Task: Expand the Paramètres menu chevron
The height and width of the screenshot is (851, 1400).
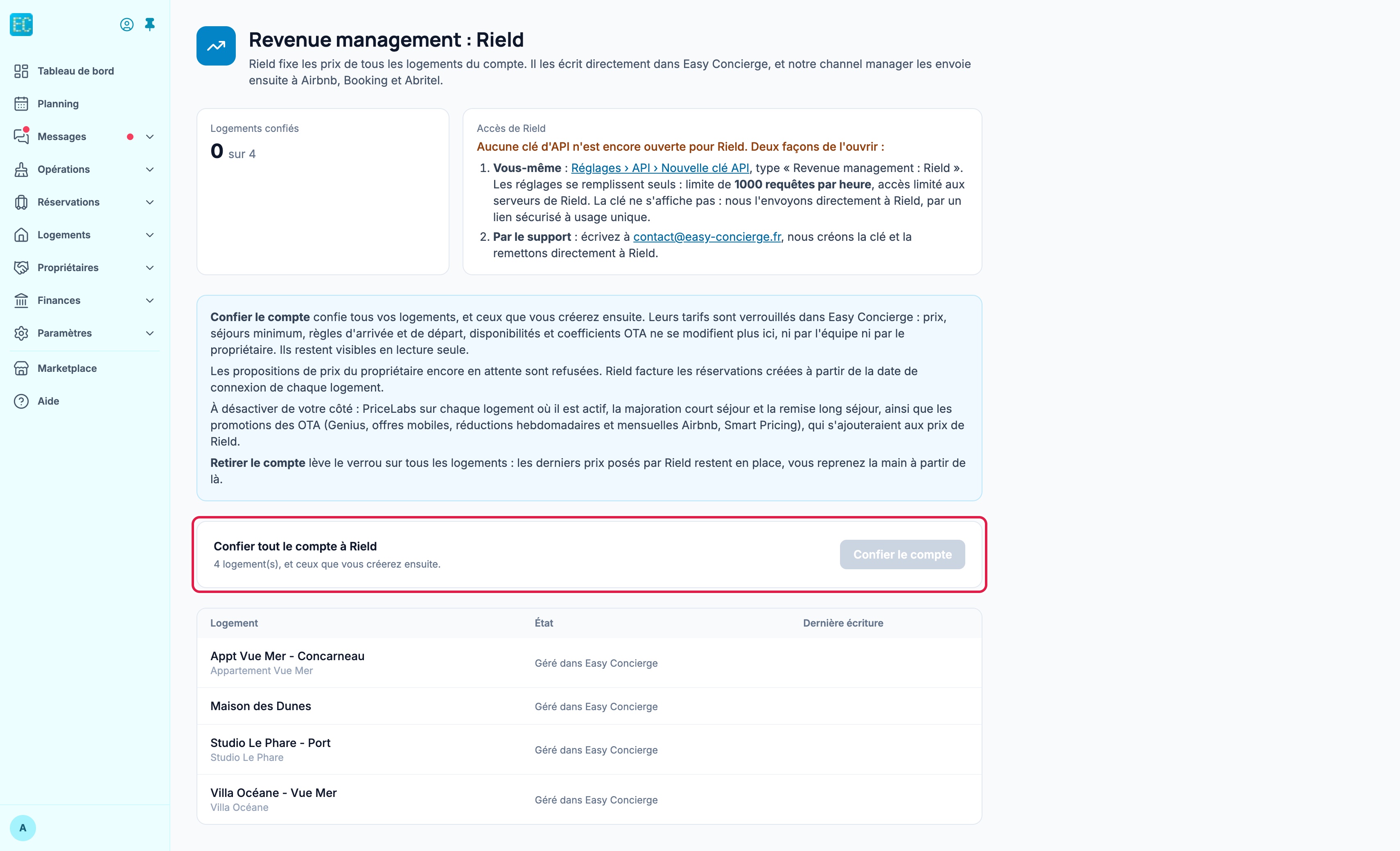Action: pos(150,333)
